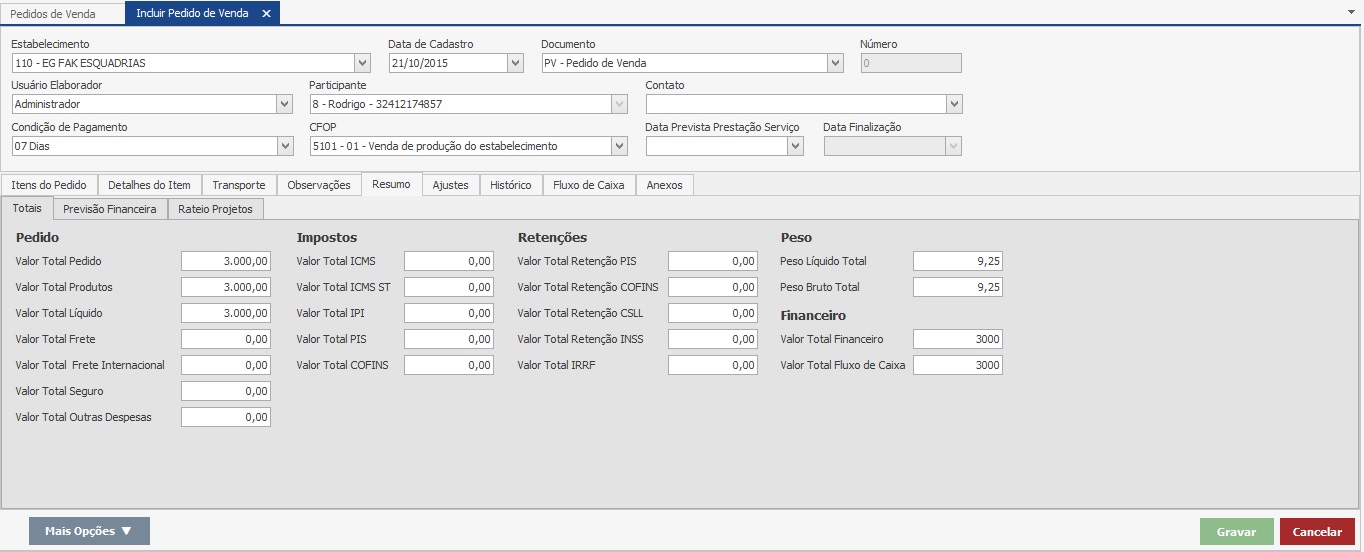Open the CFOP dropdown list
The image size is (1364, 552).
[x=620, y=146]
